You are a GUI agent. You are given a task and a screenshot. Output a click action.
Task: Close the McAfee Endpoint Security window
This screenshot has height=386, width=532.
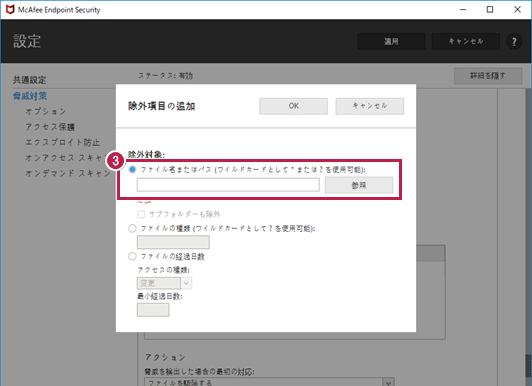click(517, 9)
